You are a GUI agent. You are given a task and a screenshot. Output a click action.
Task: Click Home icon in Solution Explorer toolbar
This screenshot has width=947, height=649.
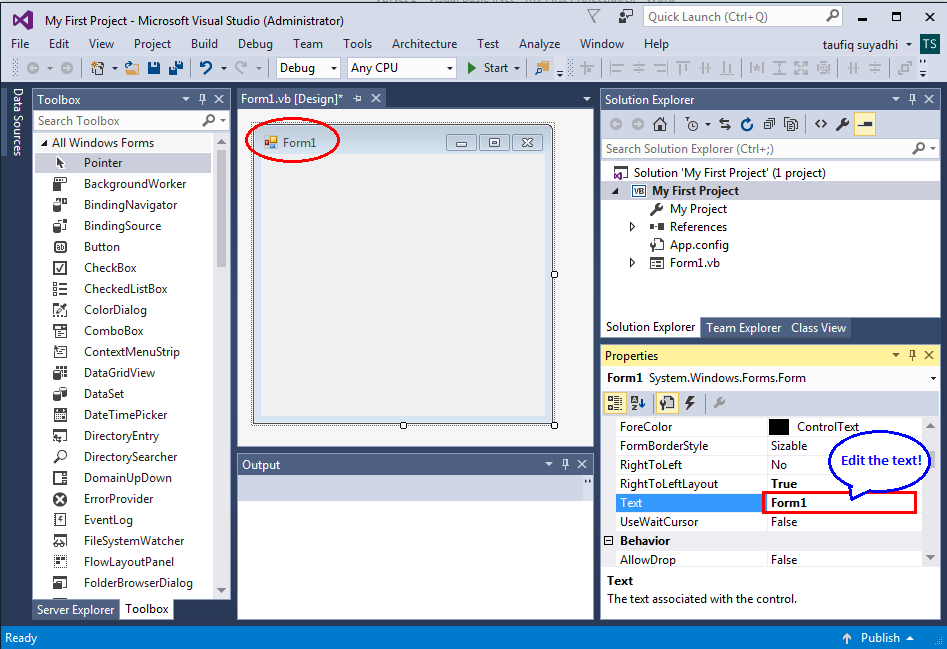point(660,124)
